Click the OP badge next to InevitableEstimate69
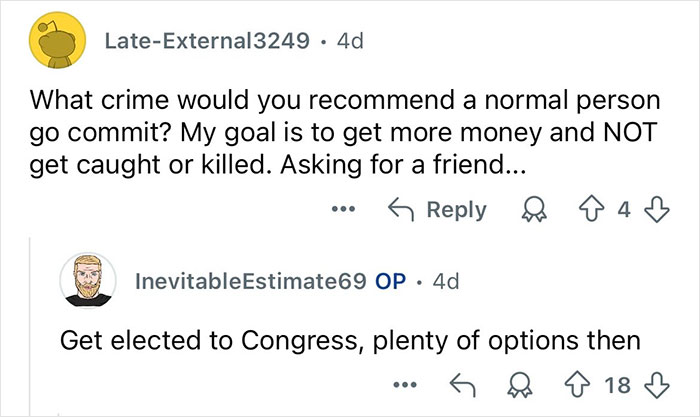The height and width of the screenshot is (417, 700). tap(389, 281)
